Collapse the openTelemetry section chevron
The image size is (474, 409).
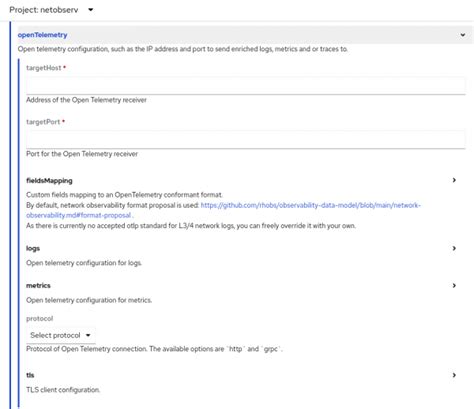tap(463, 35)
